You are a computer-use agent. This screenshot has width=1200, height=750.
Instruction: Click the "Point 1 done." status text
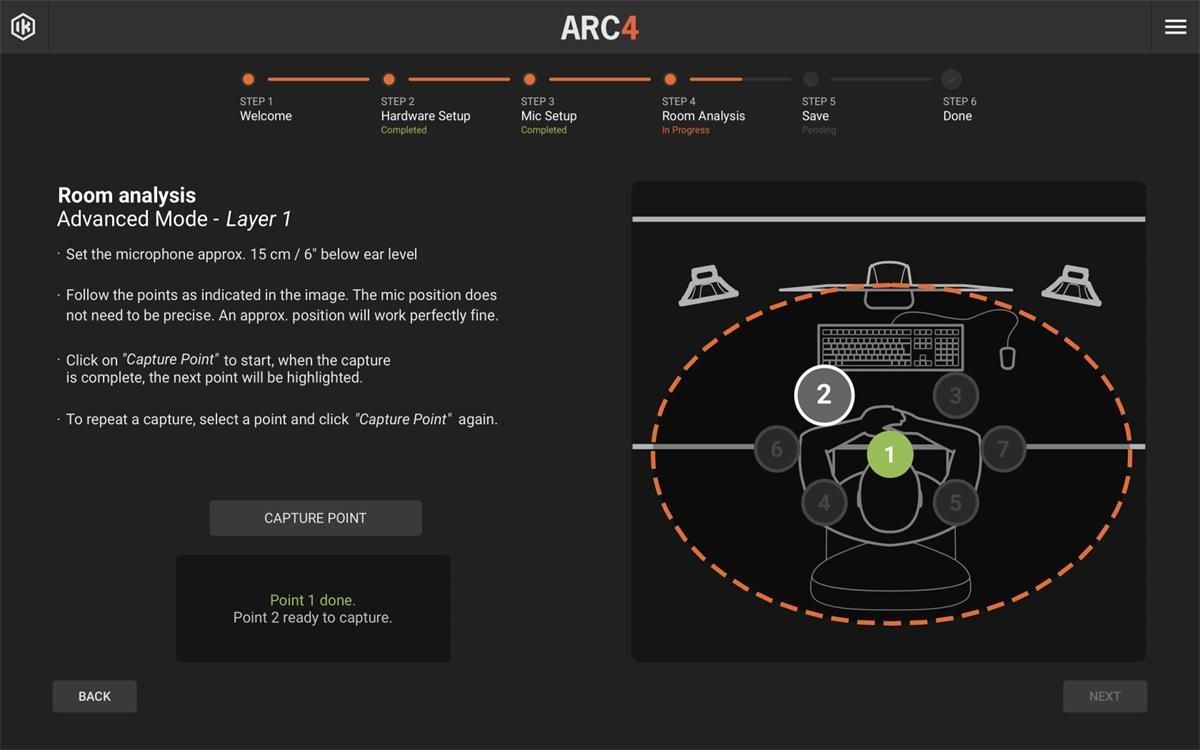pyautogui.click(x=313, y=600)
